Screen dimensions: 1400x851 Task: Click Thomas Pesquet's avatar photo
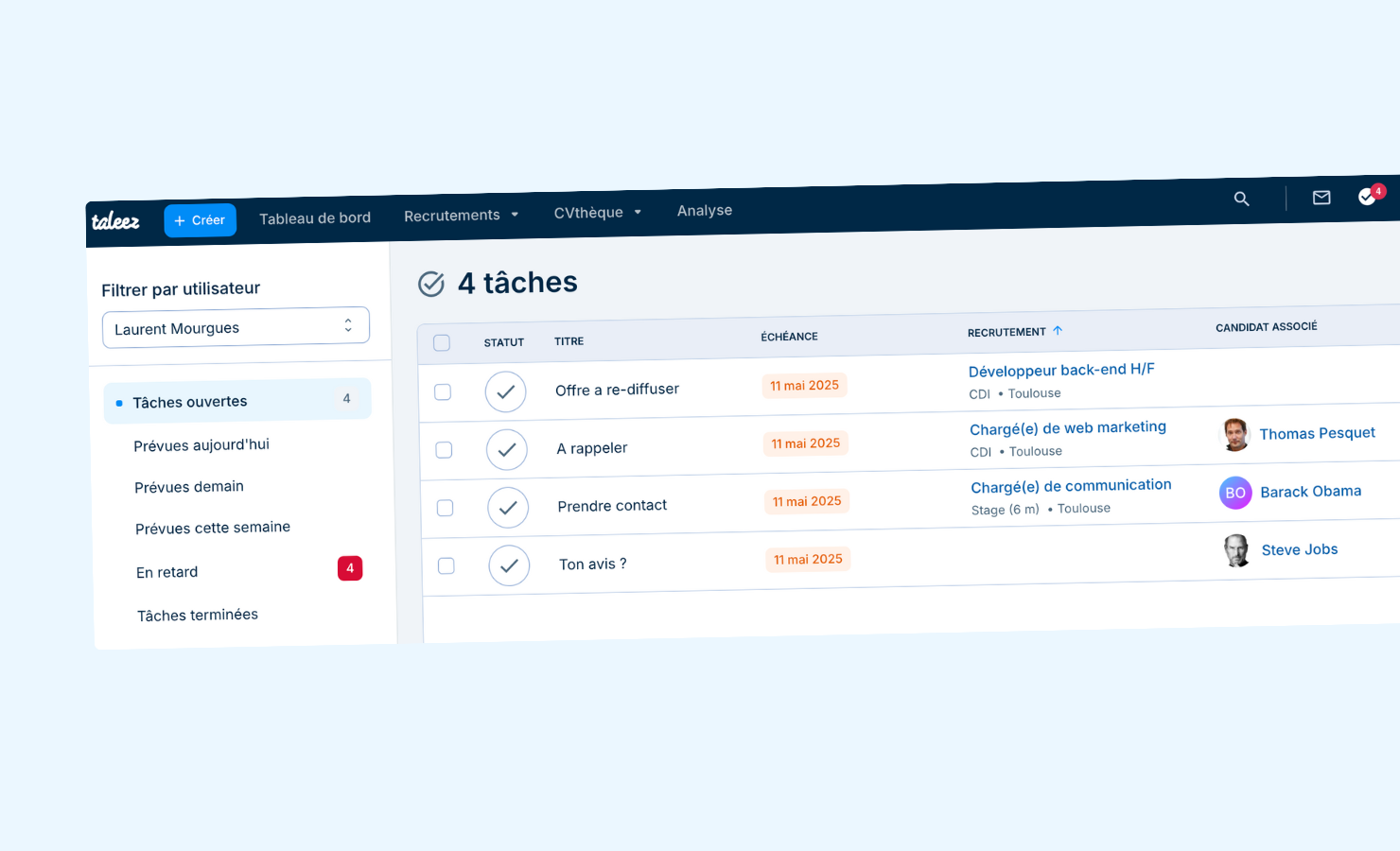pyautogui.click(x=1235, y=435)
